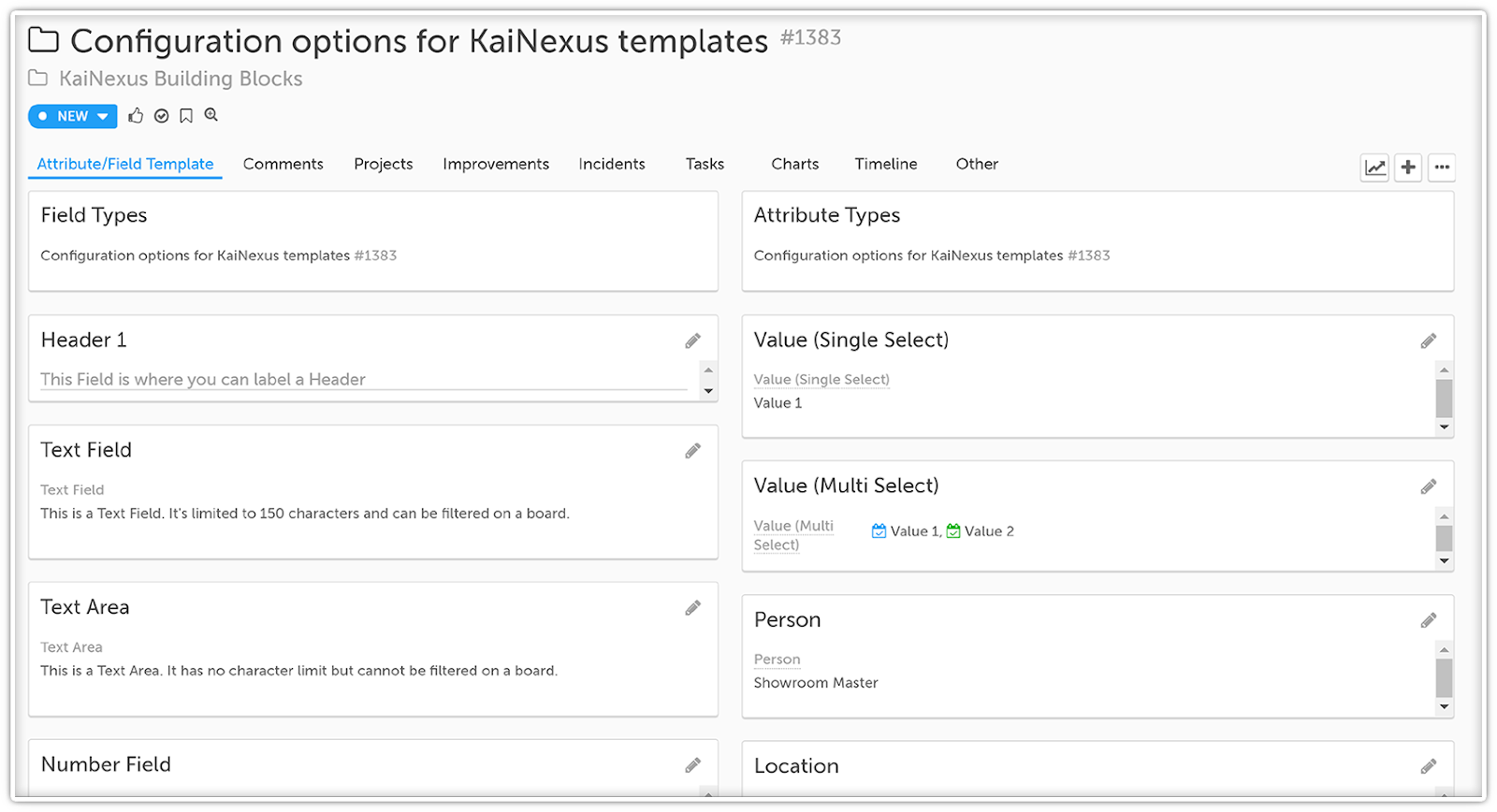1497x812 pixels.
Task: Open the Comments tab
Action: [283, 164]
